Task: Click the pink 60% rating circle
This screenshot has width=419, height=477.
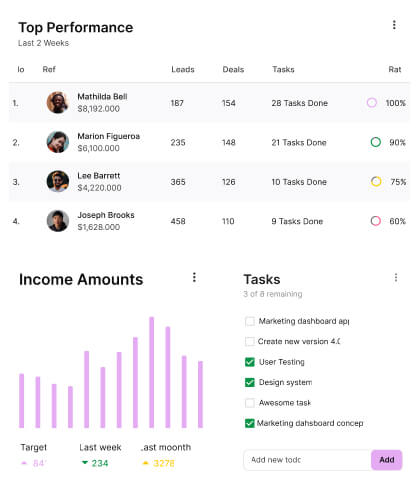Action: pos(376,221)
